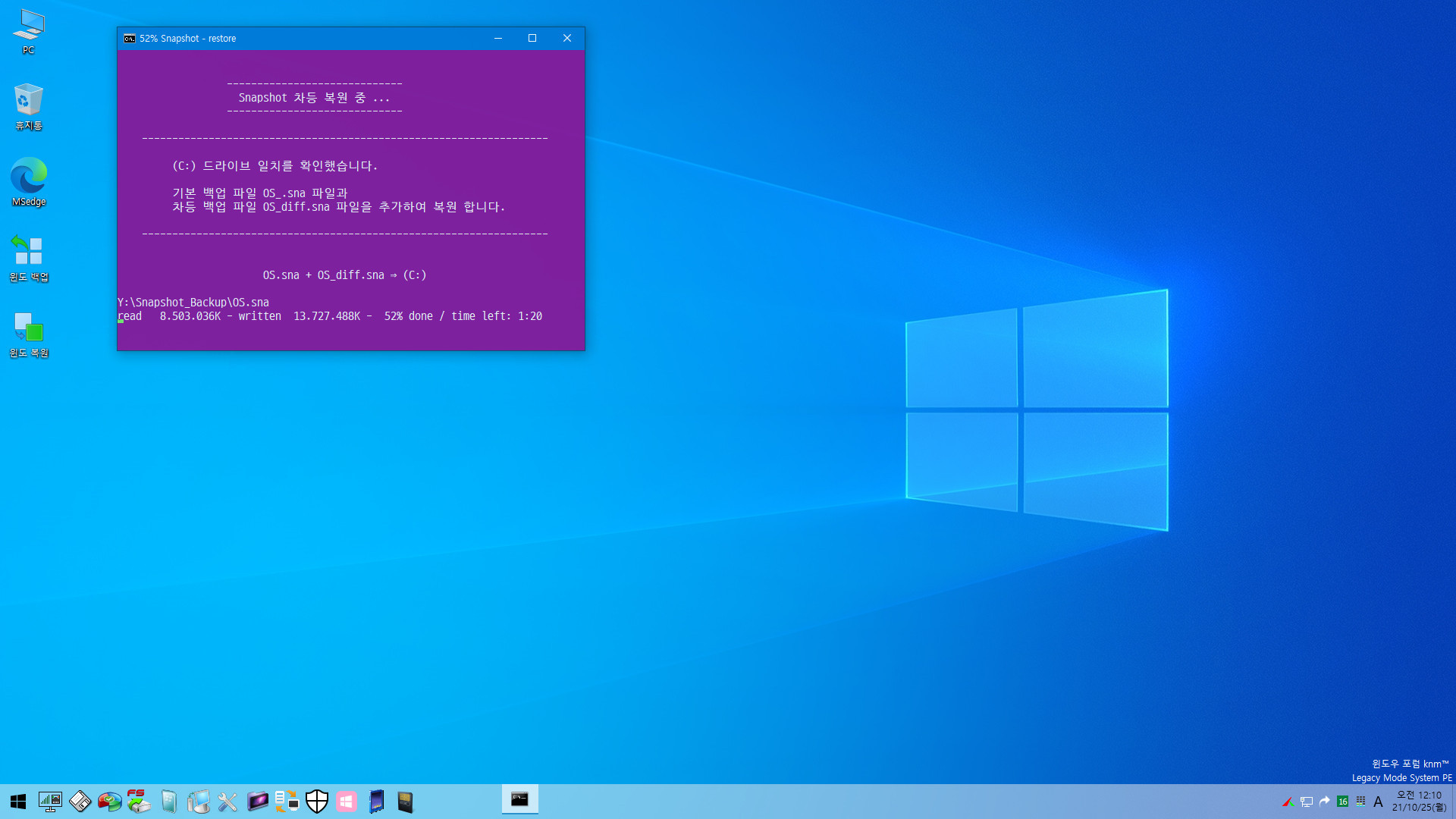Toggle the A input language indicator
This screenshot has width=1456, height=819.
pos(1378,802)
